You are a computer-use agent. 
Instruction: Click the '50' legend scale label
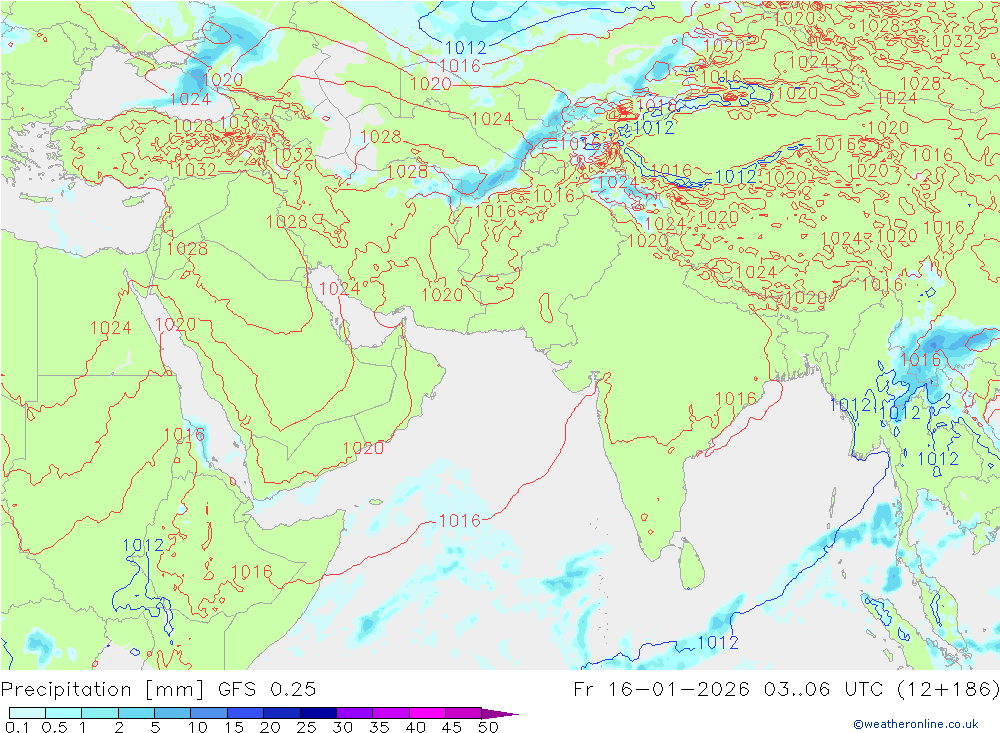488,727
